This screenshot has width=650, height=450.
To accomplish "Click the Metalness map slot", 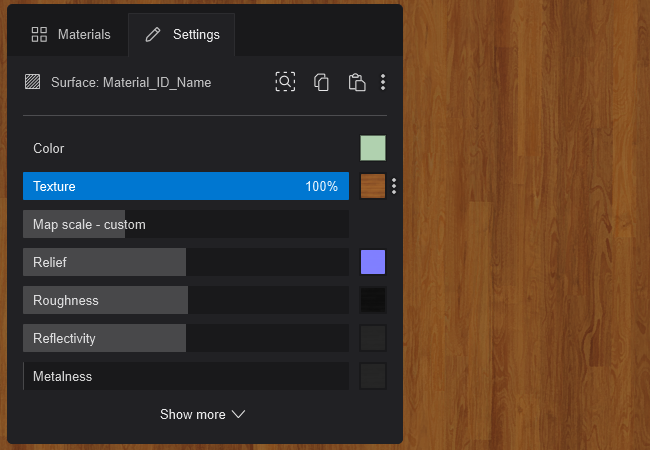I will click(x=373, y=376).
